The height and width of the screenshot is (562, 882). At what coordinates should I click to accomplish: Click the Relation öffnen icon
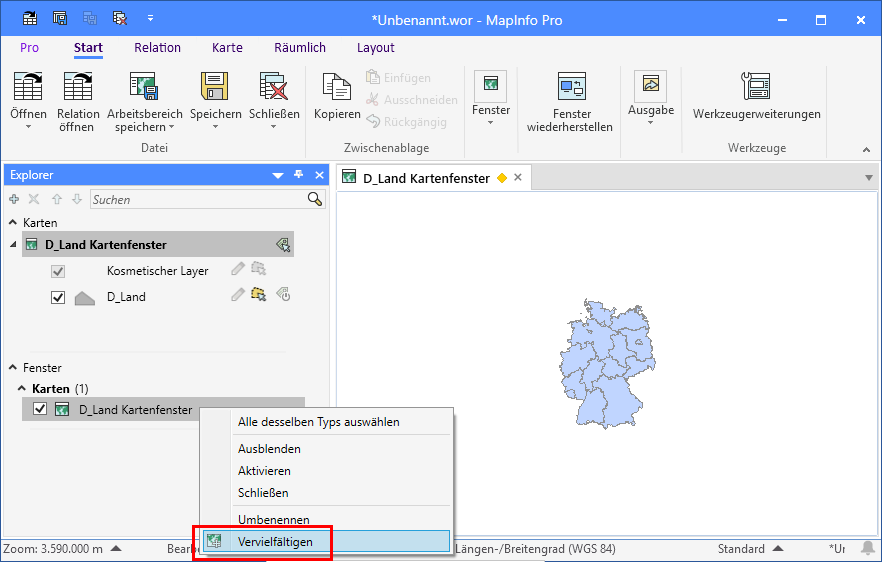(78, 86)
